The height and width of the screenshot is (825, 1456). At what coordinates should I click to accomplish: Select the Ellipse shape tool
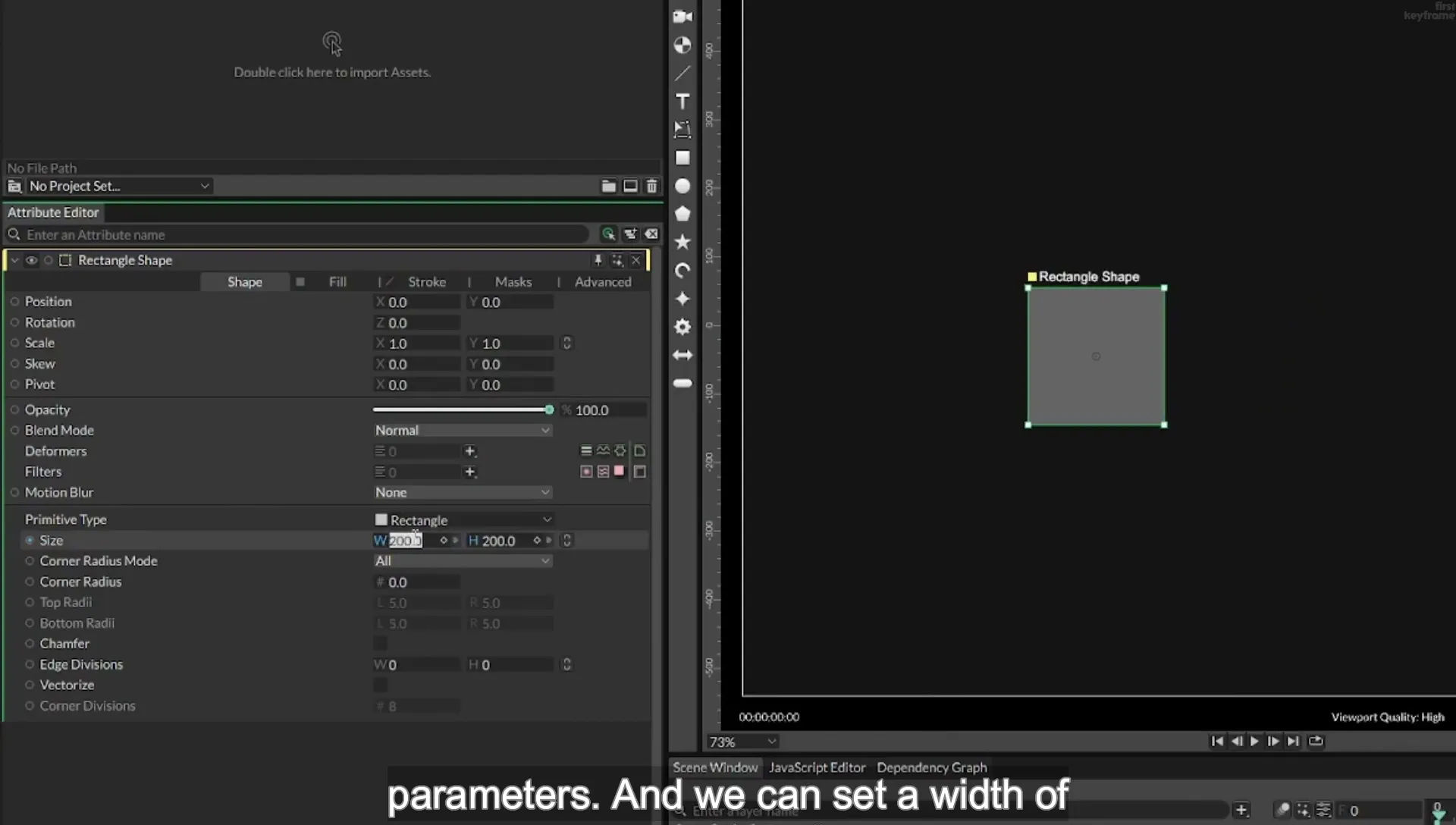point(682,186)
